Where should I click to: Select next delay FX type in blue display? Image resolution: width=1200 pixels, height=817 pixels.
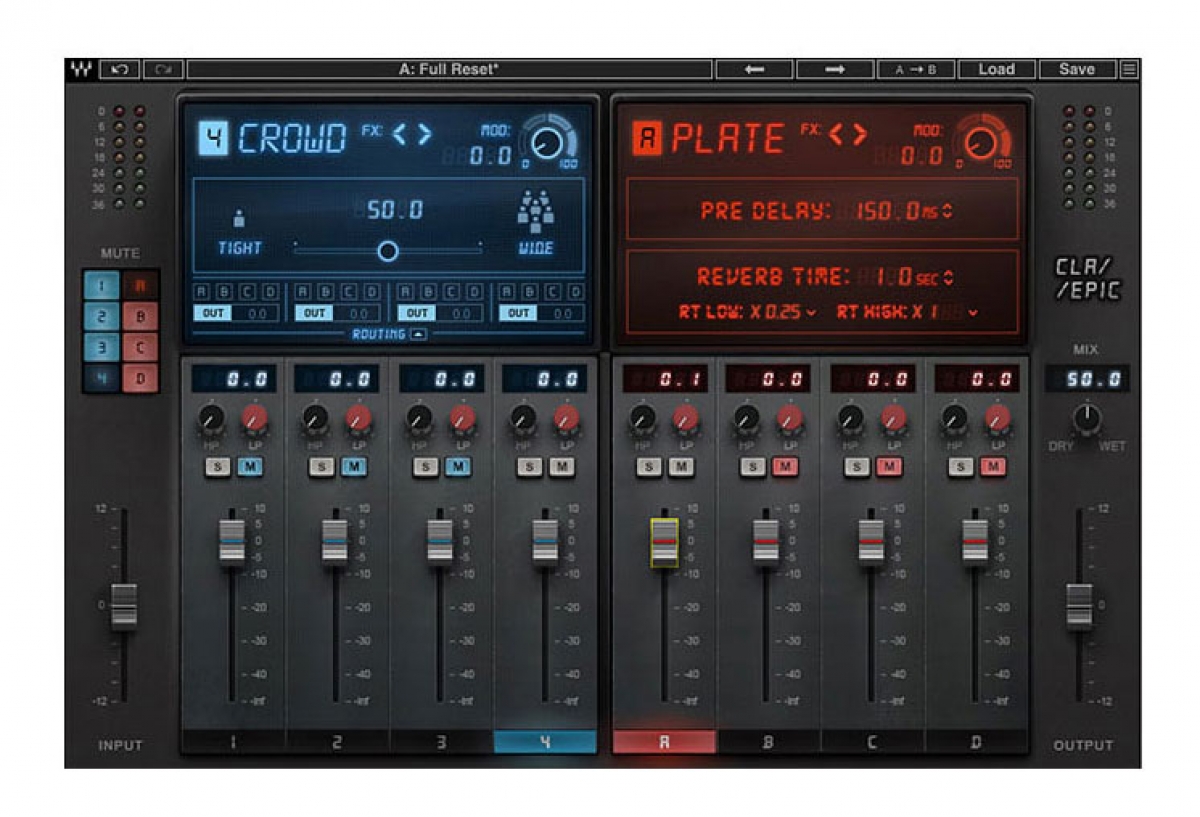424,134
